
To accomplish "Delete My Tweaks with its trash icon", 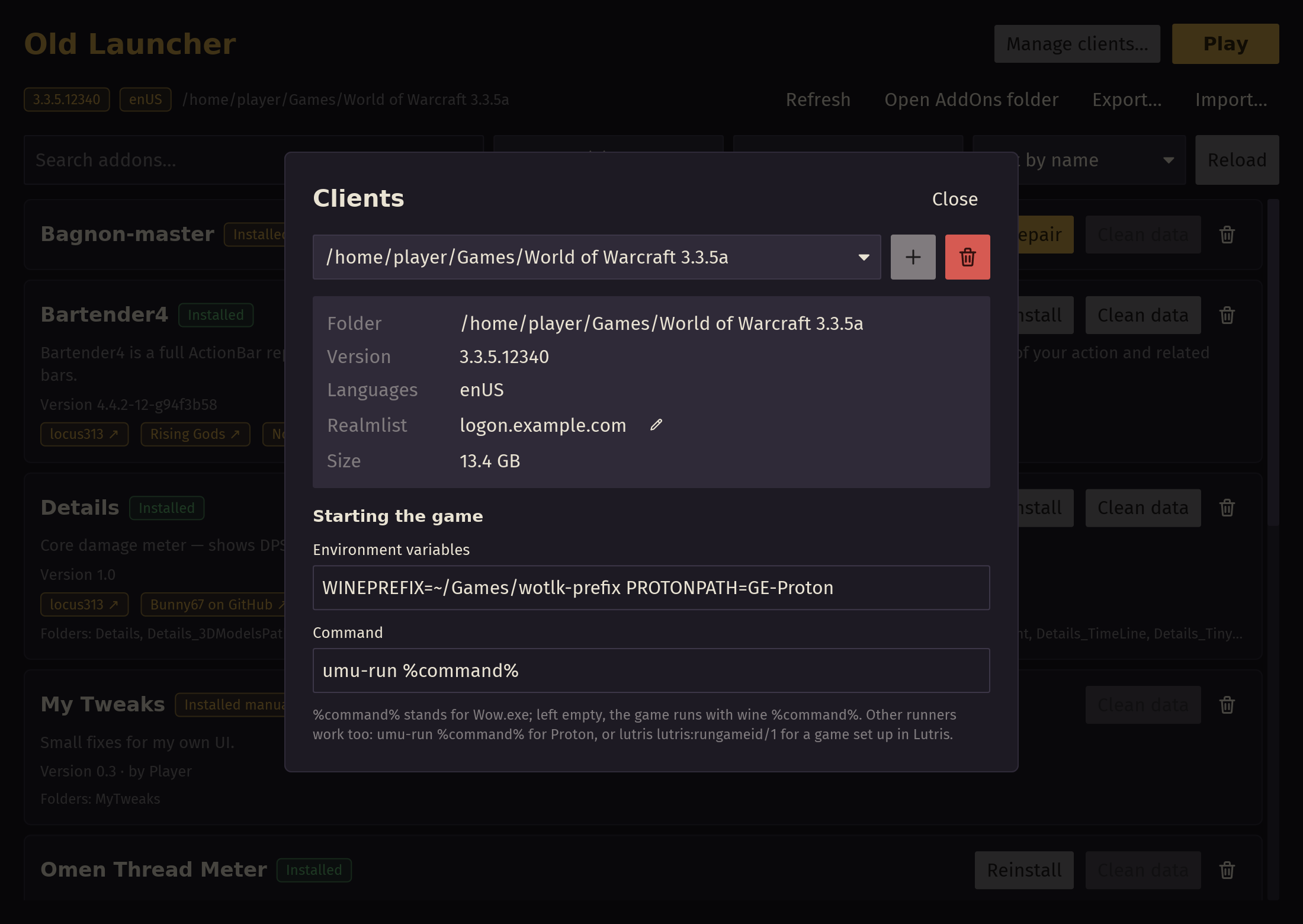I will click(x=1227, y=705).
